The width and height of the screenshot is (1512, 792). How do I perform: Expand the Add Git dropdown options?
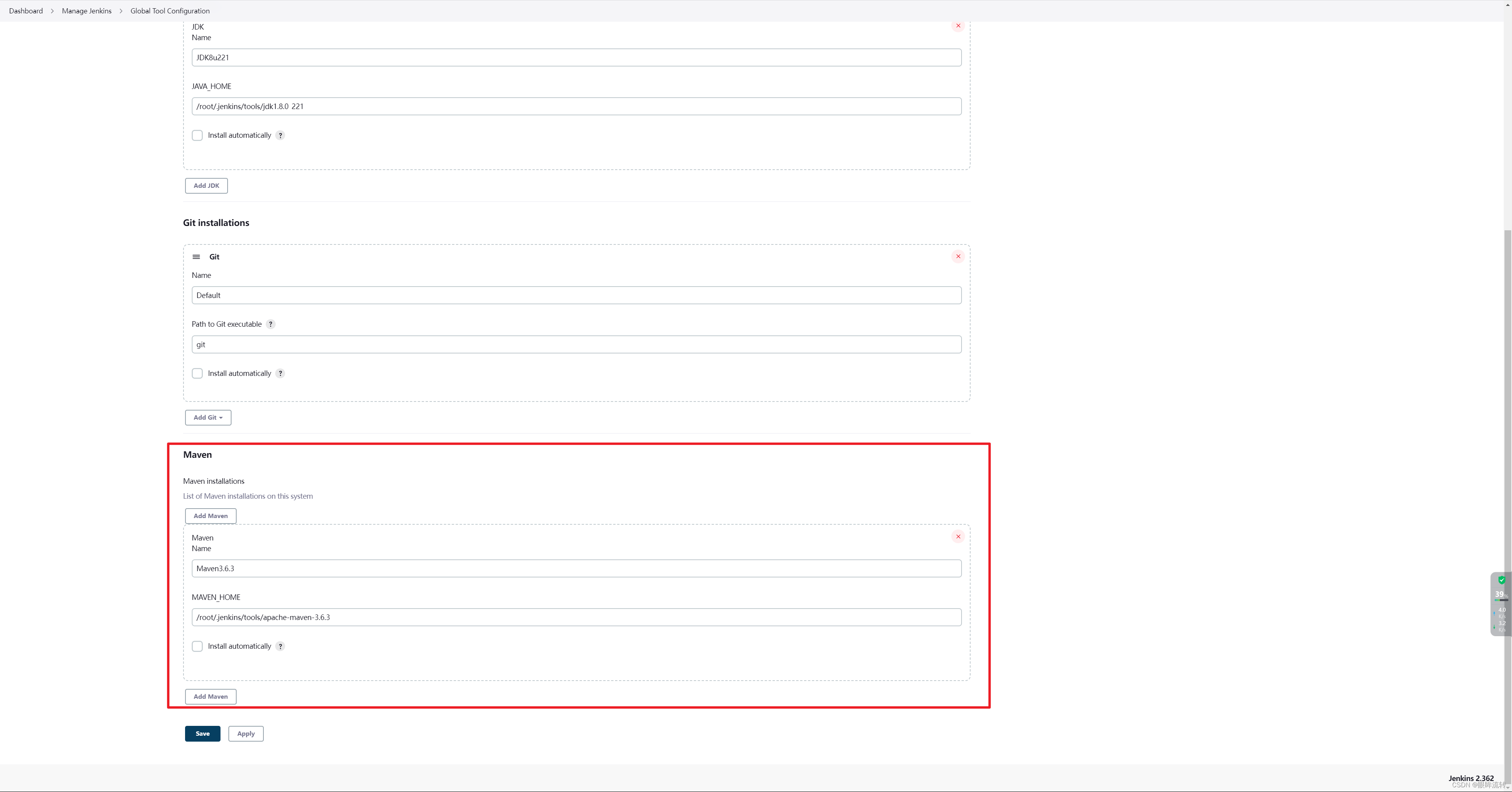(x=207, y=417)
